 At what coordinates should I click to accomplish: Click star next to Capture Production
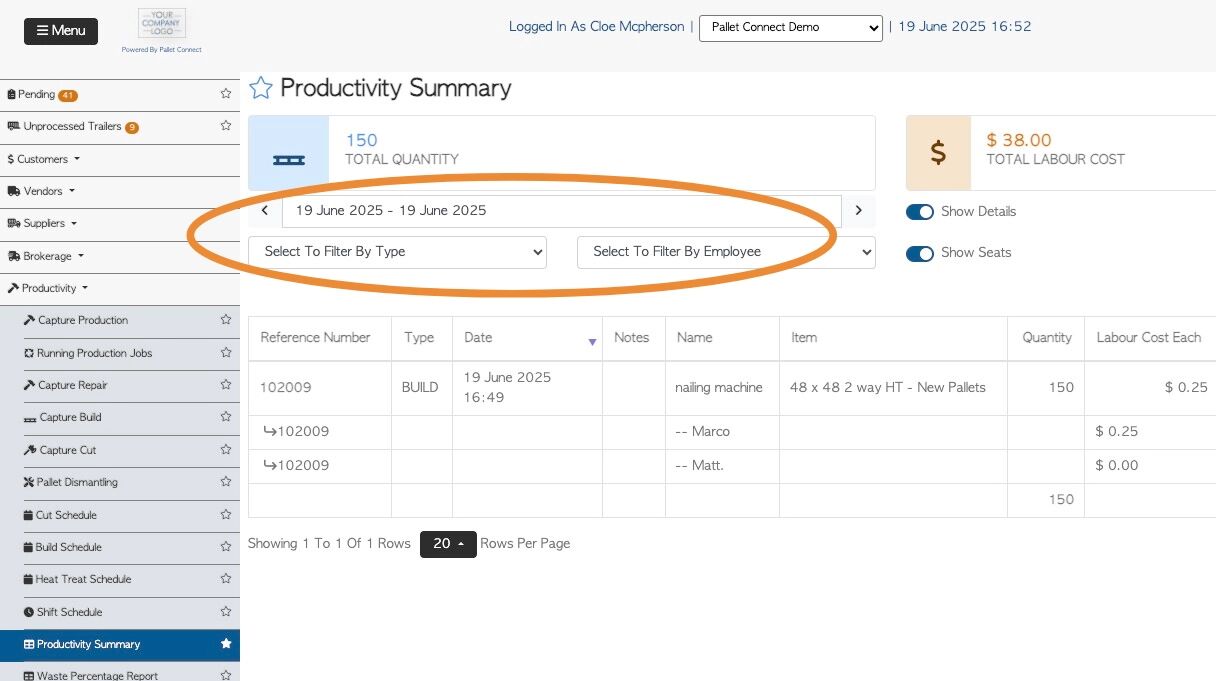click(x=226, y=320)
